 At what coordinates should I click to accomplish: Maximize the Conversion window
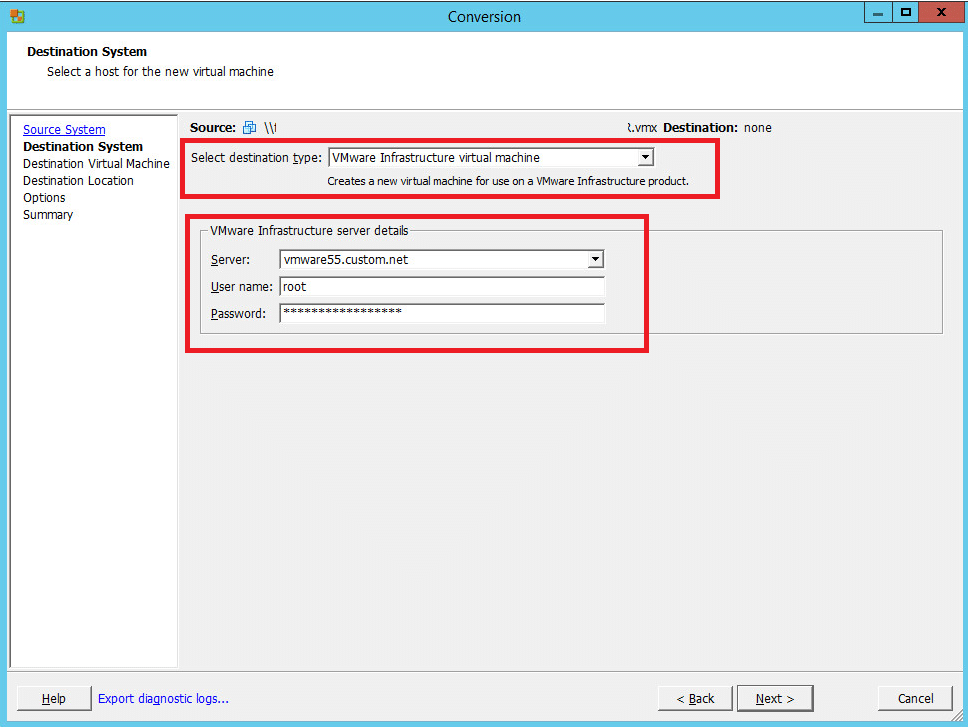pos(906,13)
